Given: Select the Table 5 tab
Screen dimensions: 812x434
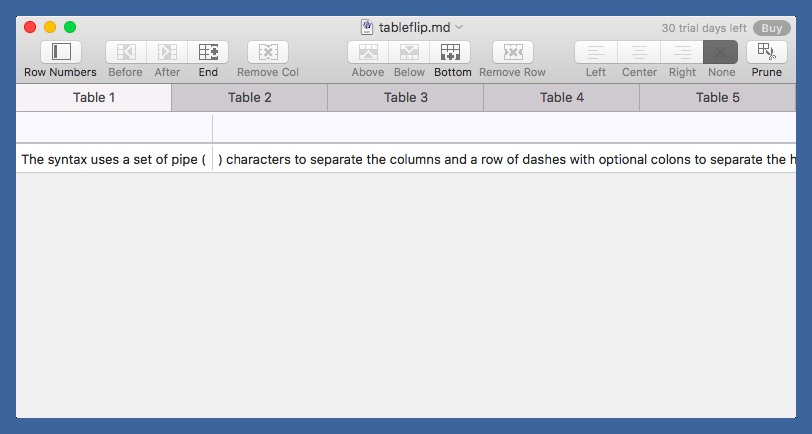Looking at the screenshot, I should [x=718, y=97].
